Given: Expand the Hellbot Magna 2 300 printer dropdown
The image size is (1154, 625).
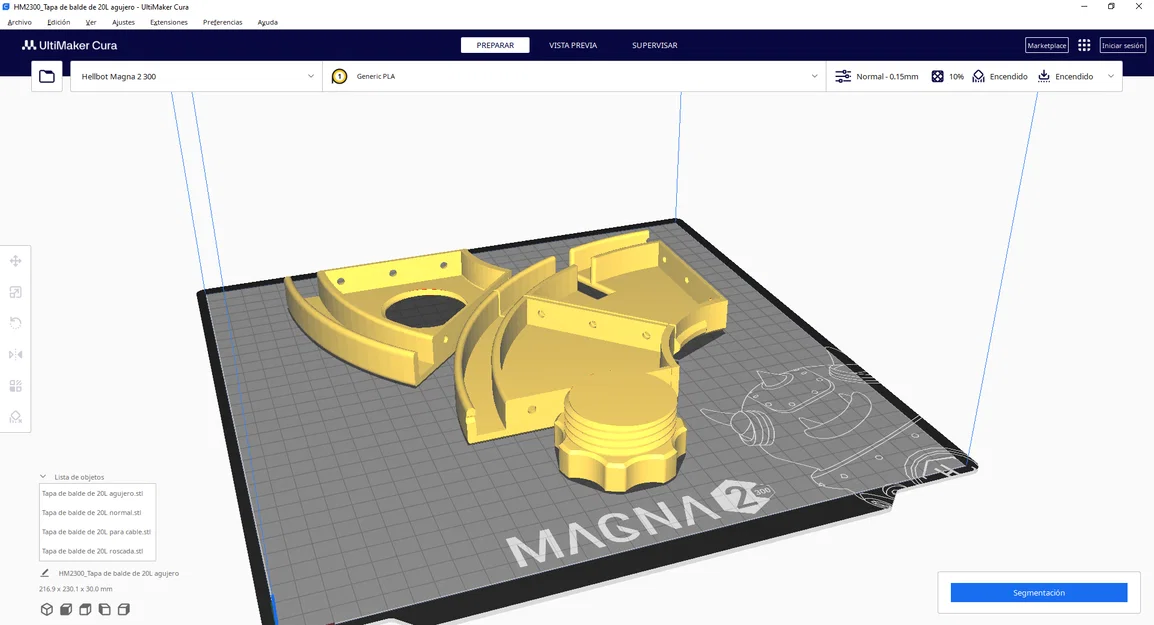Looking at the screenshot, I should pos(197,77).
